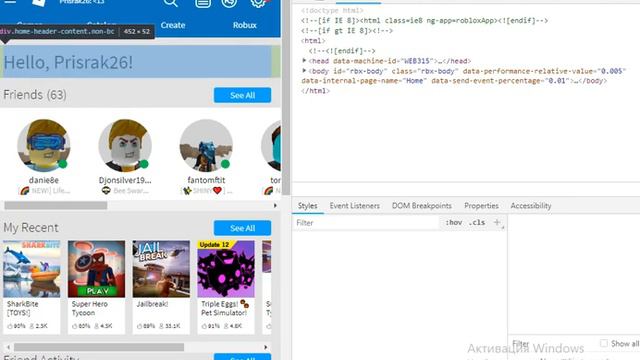Expand the head element in DOM tree
This screenshot has width=640, height=360.
(304, 60)
